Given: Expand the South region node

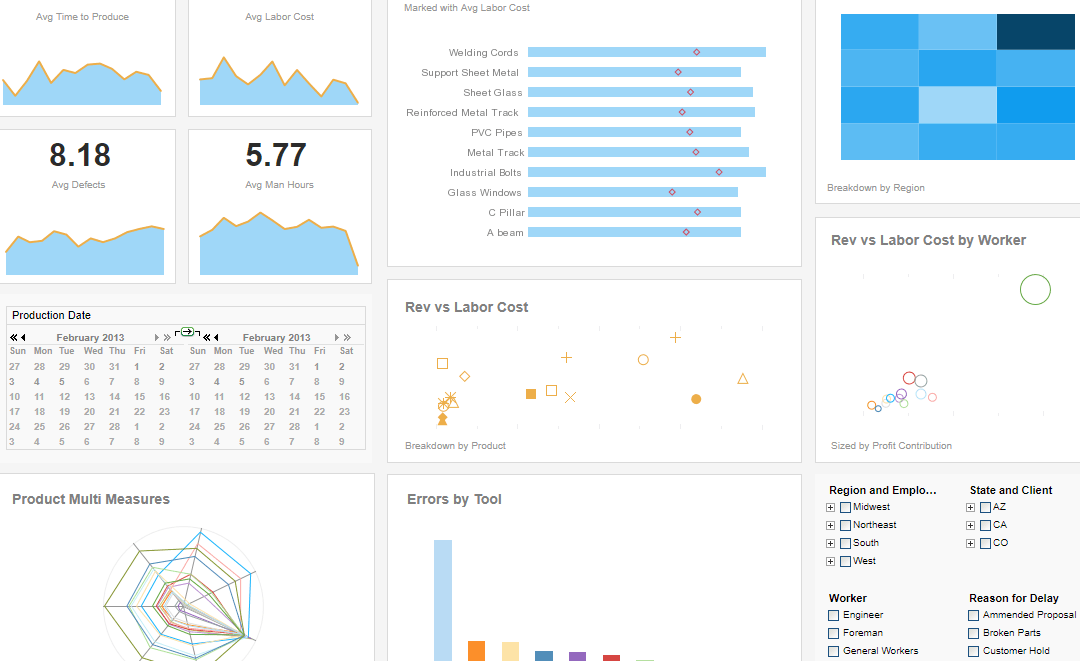Looking at the screenshot, I should pos(830,543).
